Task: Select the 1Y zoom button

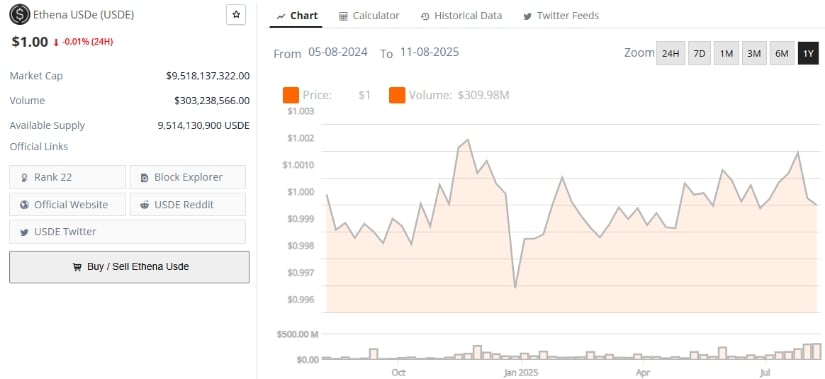Action: click(x=808, y=53)
